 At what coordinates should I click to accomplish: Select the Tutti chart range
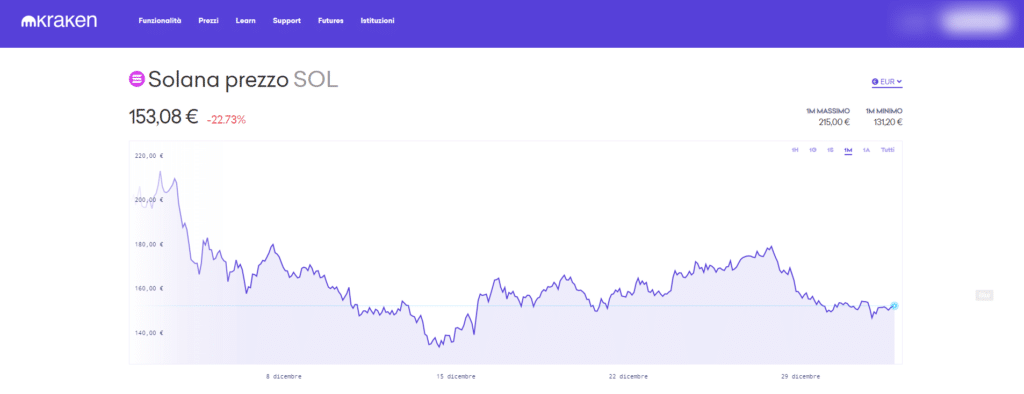(x=888, y=150)
